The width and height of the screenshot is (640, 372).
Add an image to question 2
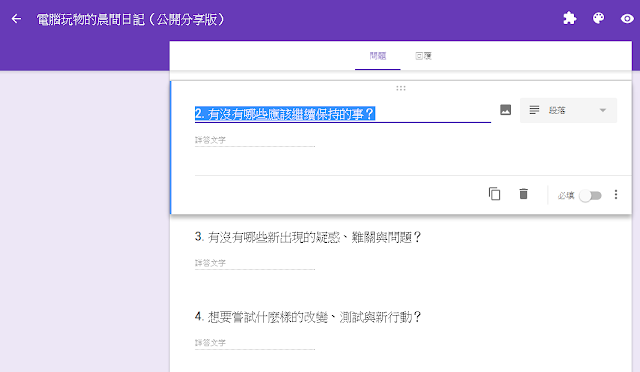505,110
